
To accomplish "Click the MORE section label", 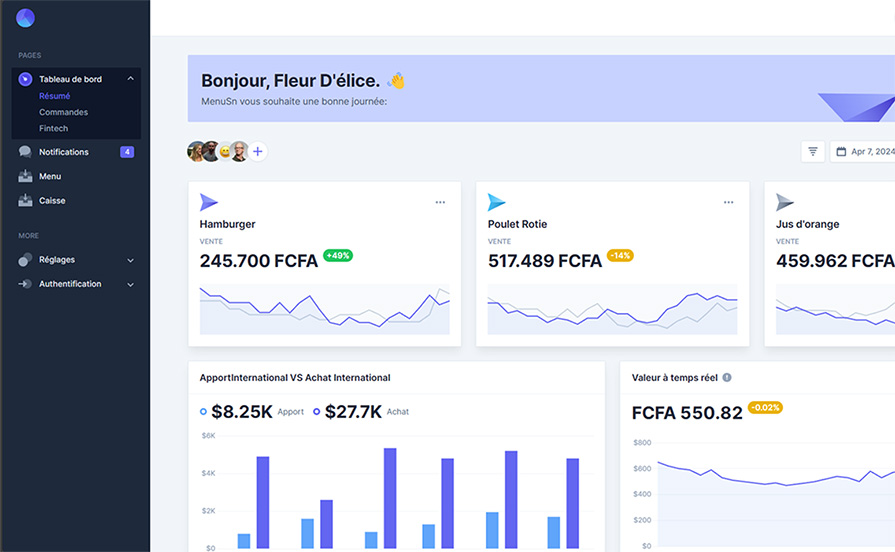I will point(29,235).
